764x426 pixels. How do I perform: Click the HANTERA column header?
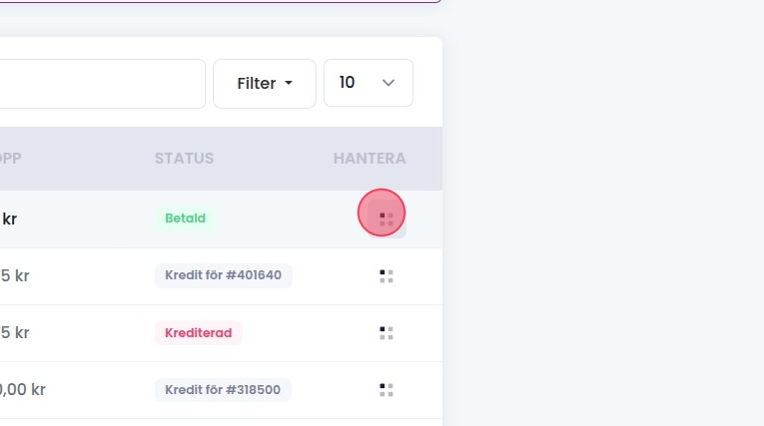(369, 159)
